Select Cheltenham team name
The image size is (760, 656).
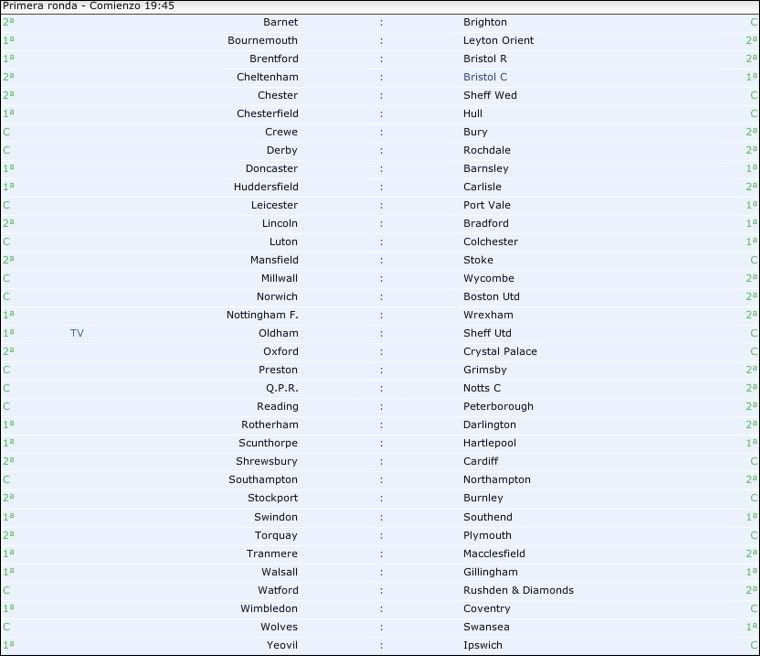267,77
